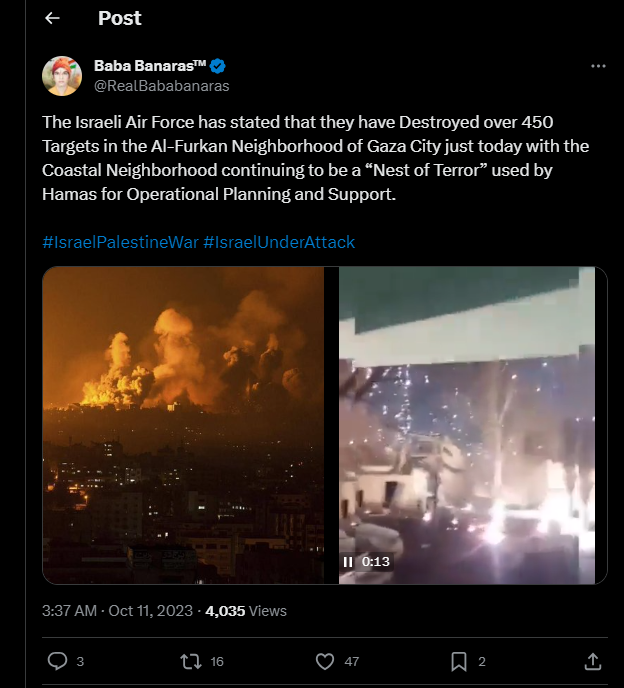Open the @RealBababanaras handle link
The image size is (624, 688).
click(161, 86)
